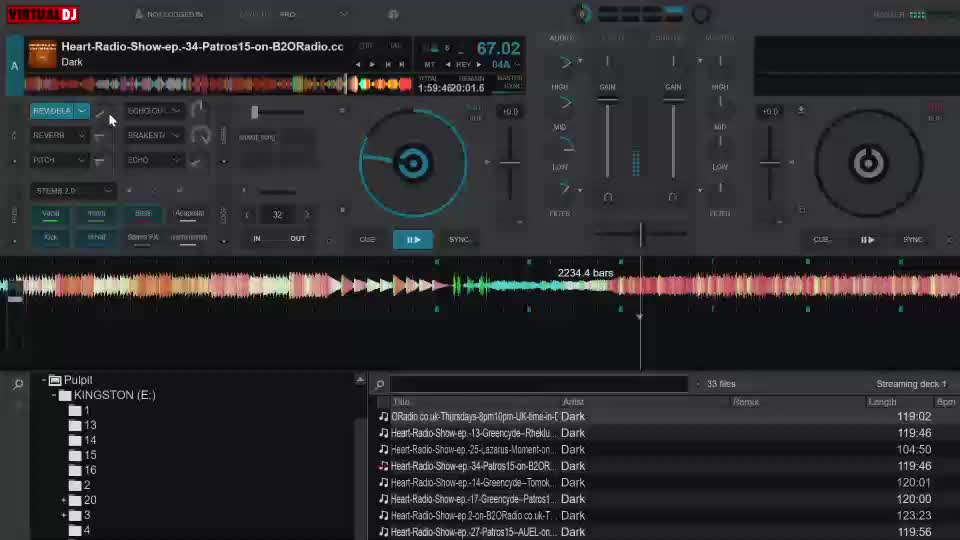Click into the browser search field
The width and height of the screenshot is (960, 540).
(539, 384)
